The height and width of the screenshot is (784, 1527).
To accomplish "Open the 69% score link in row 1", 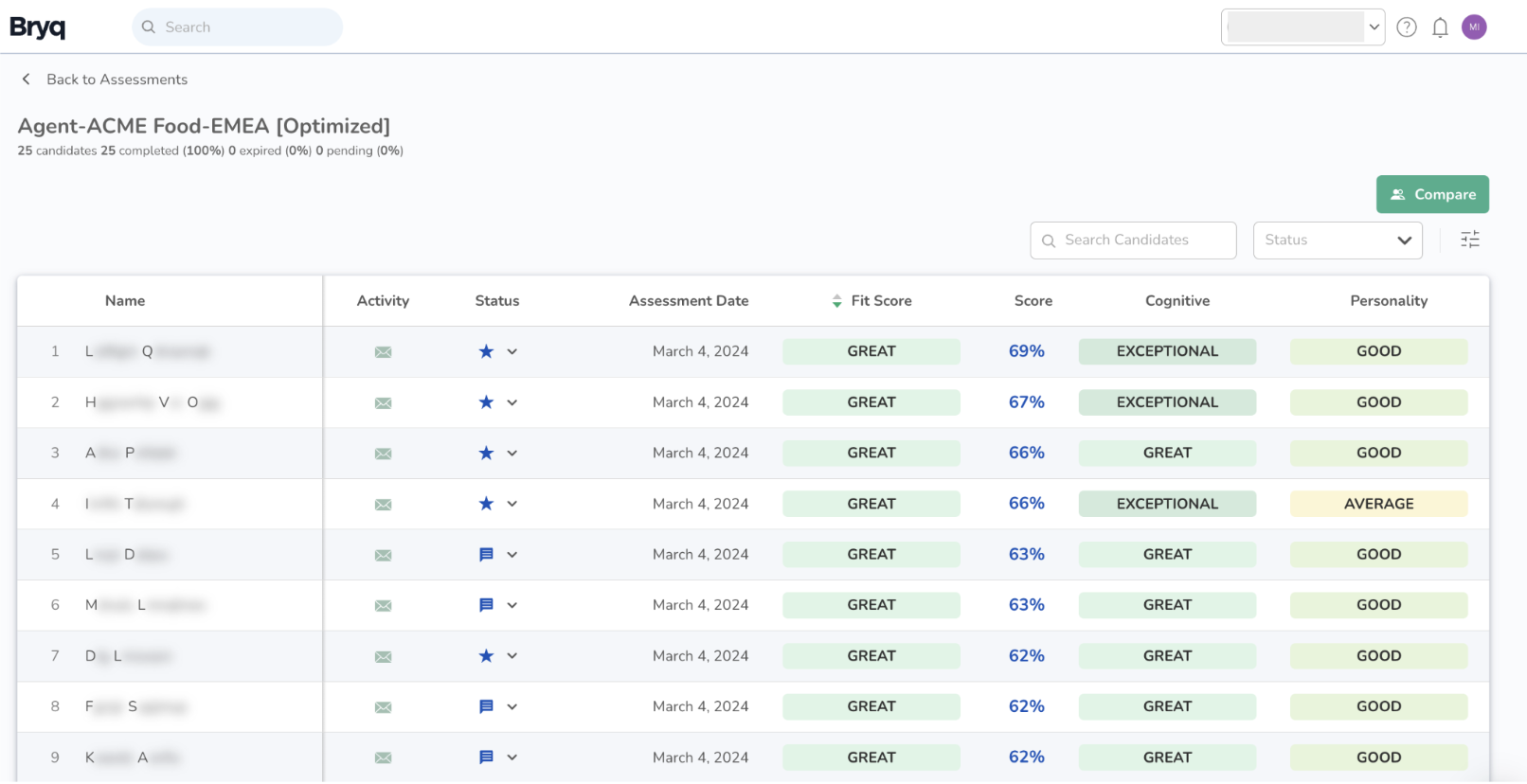I will pos(1026,351).
